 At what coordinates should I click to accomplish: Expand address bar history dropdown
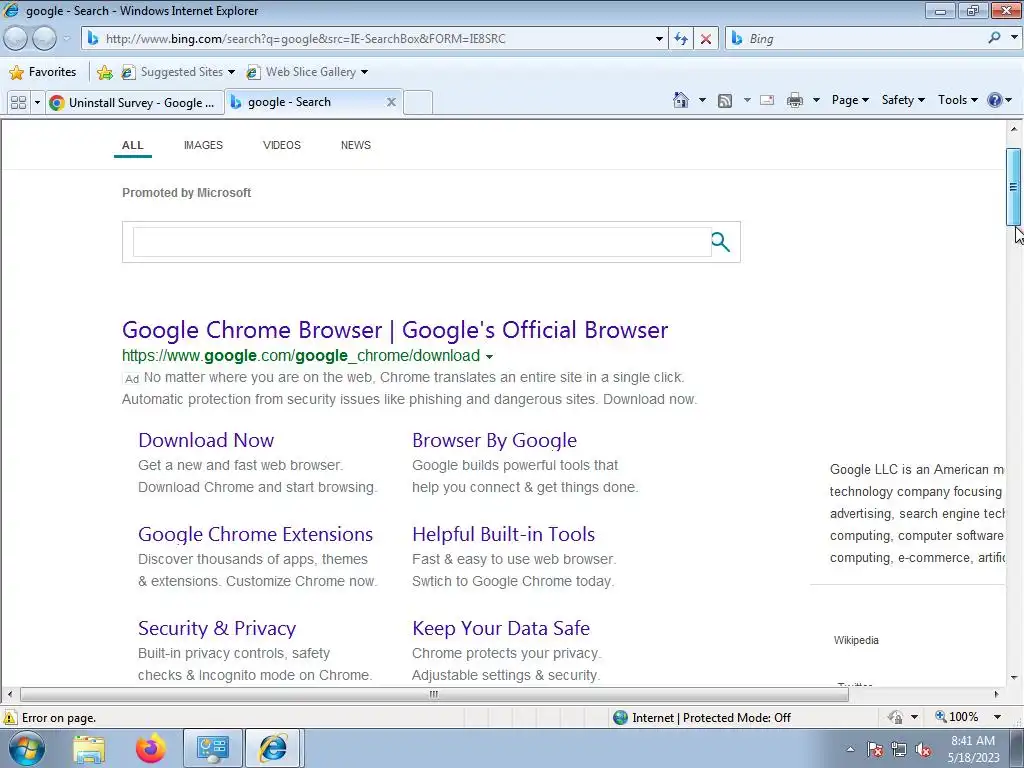click(659, 39)
